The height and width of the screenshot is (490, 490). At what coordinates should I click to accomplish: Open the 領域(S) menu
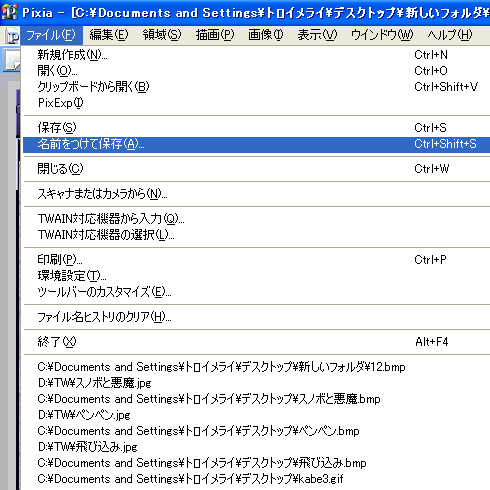162,35
